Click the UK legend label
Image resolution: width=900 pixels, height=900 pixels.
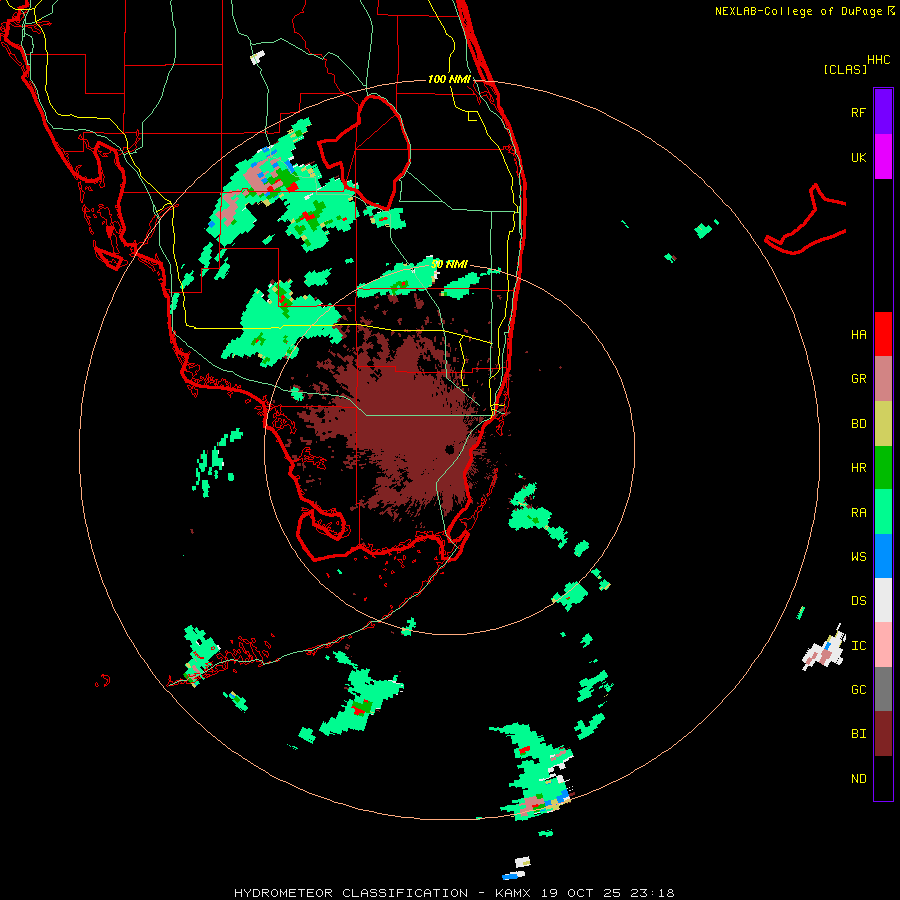click(858, 157)
